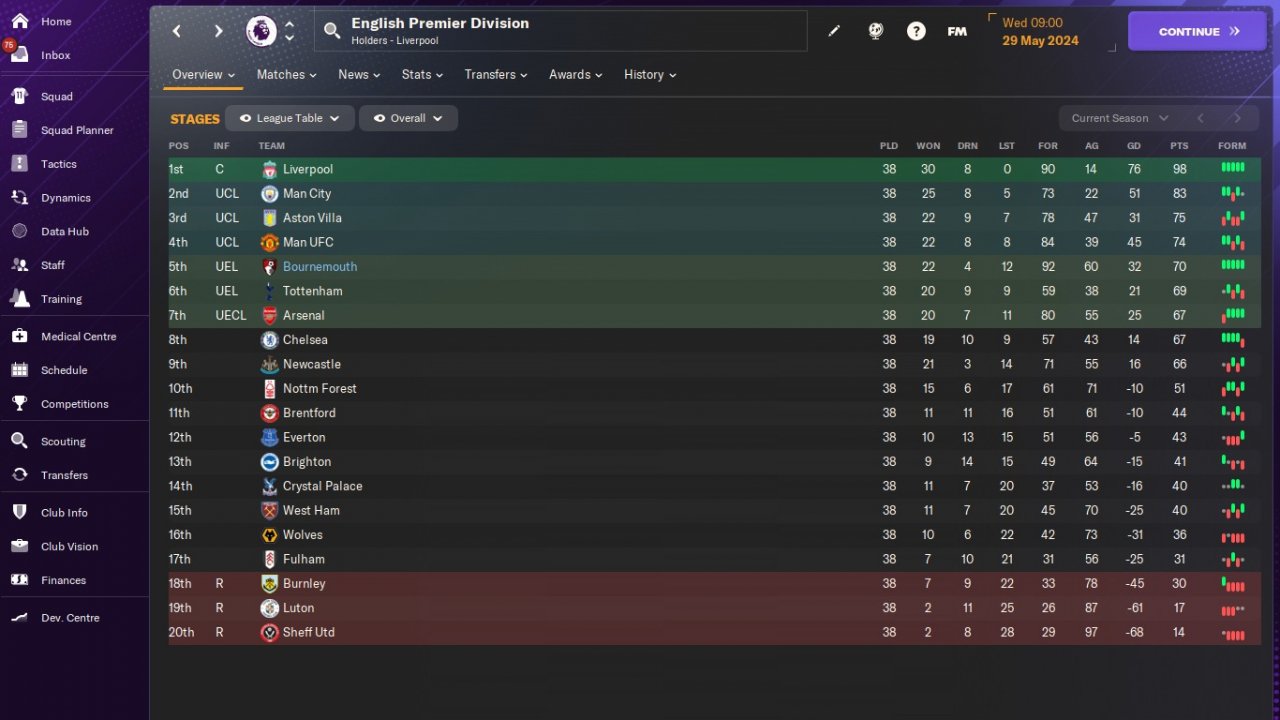Click the Liverpool team name
Viewport: 1280px width, 720px height.
308,170
